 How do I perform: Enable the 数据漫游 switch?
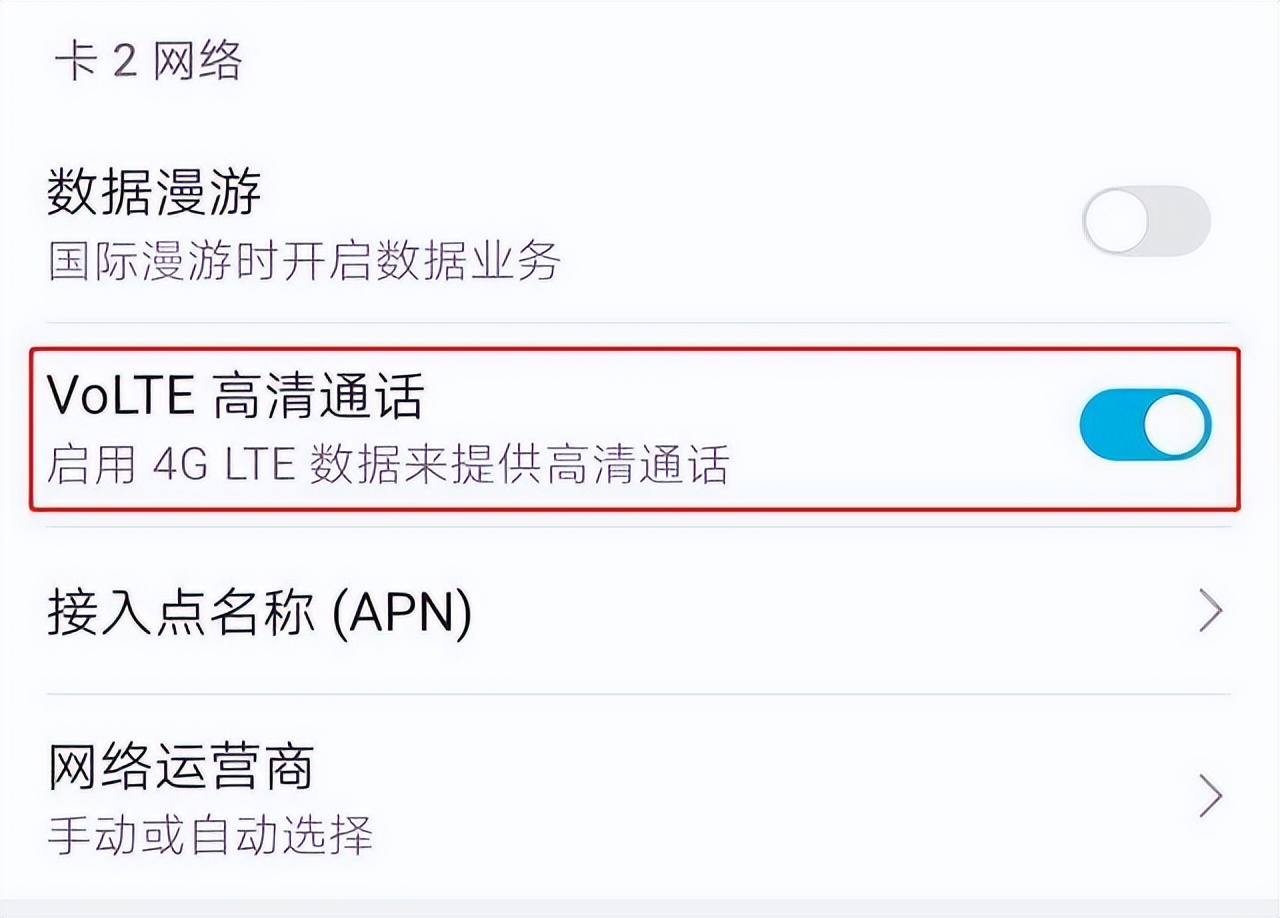click(x=1148, y=222)
